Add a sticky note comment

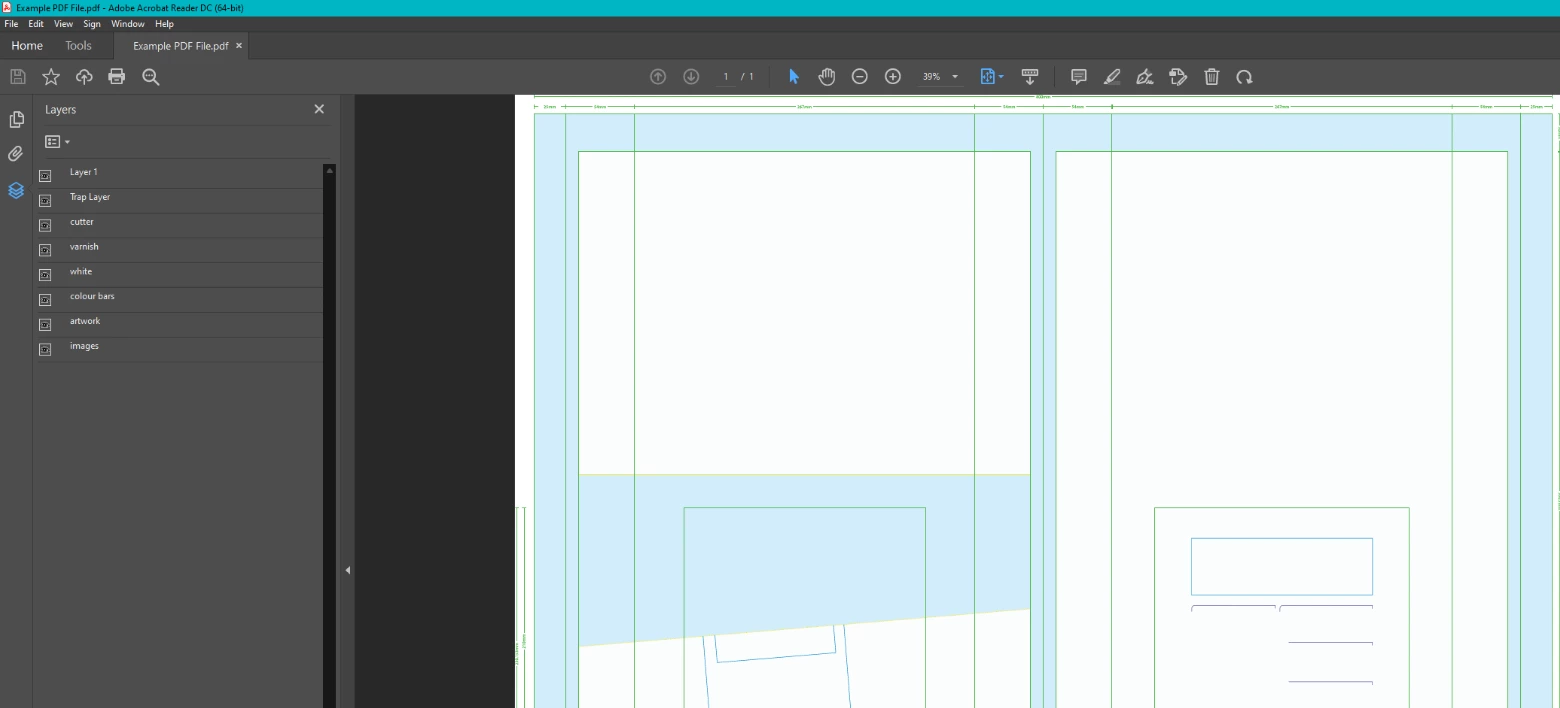[x=1079, y=77]
